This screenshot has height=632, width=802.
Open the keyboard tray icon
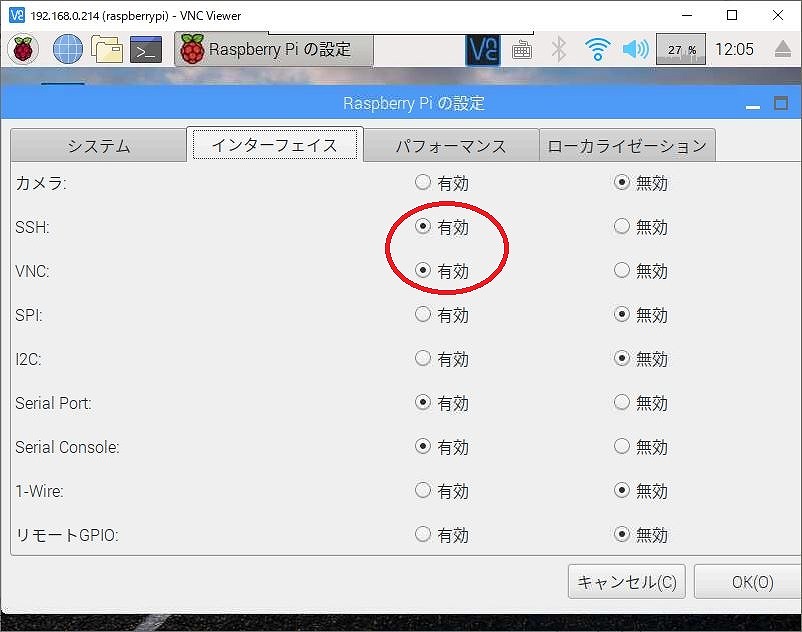click(x=522, y=50)
